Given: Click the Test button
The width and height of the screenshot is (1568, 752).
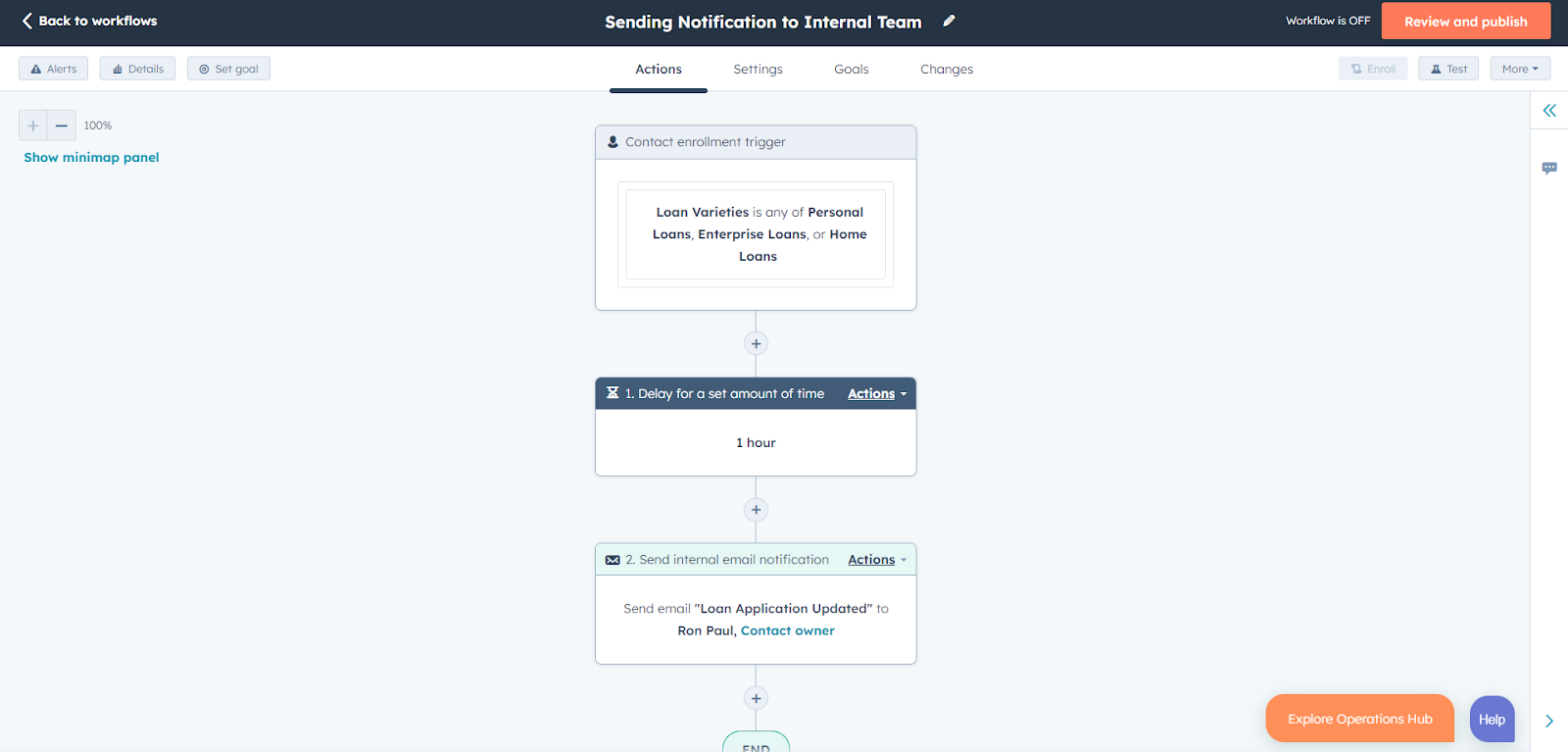Looking at the screenshot, I should (1448, 69).
